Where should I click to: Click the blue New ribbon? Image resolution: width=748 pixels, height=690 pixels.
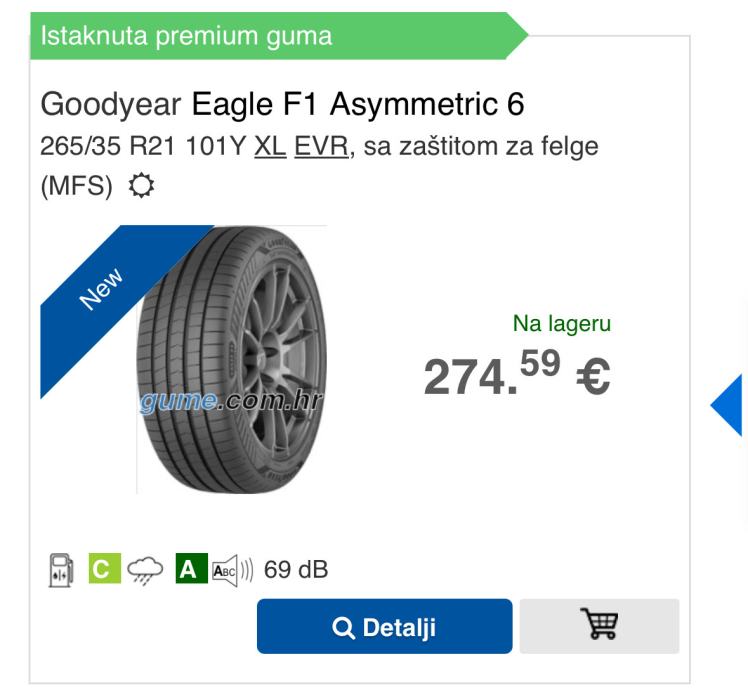100,290
